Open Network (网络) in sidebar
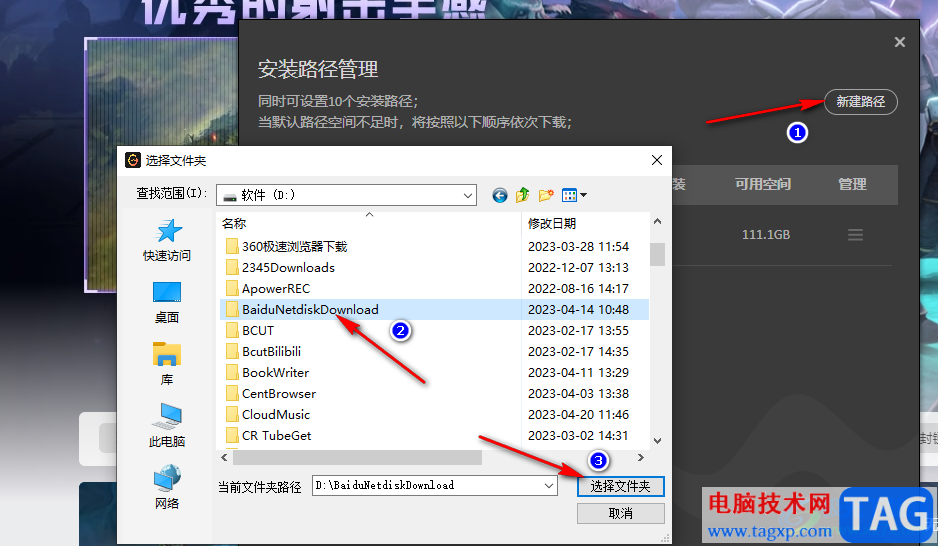Viewport: 938px width, 546px height. click(x=167, y=487)
